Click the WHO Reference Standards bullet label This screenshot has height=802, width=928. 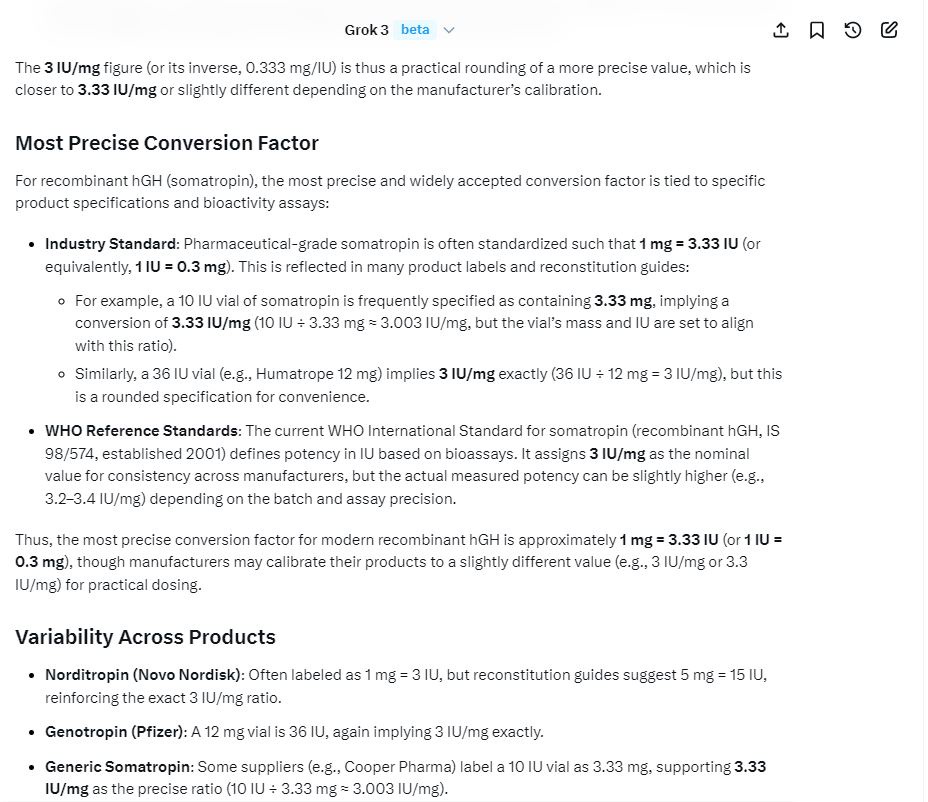(142, 431)
